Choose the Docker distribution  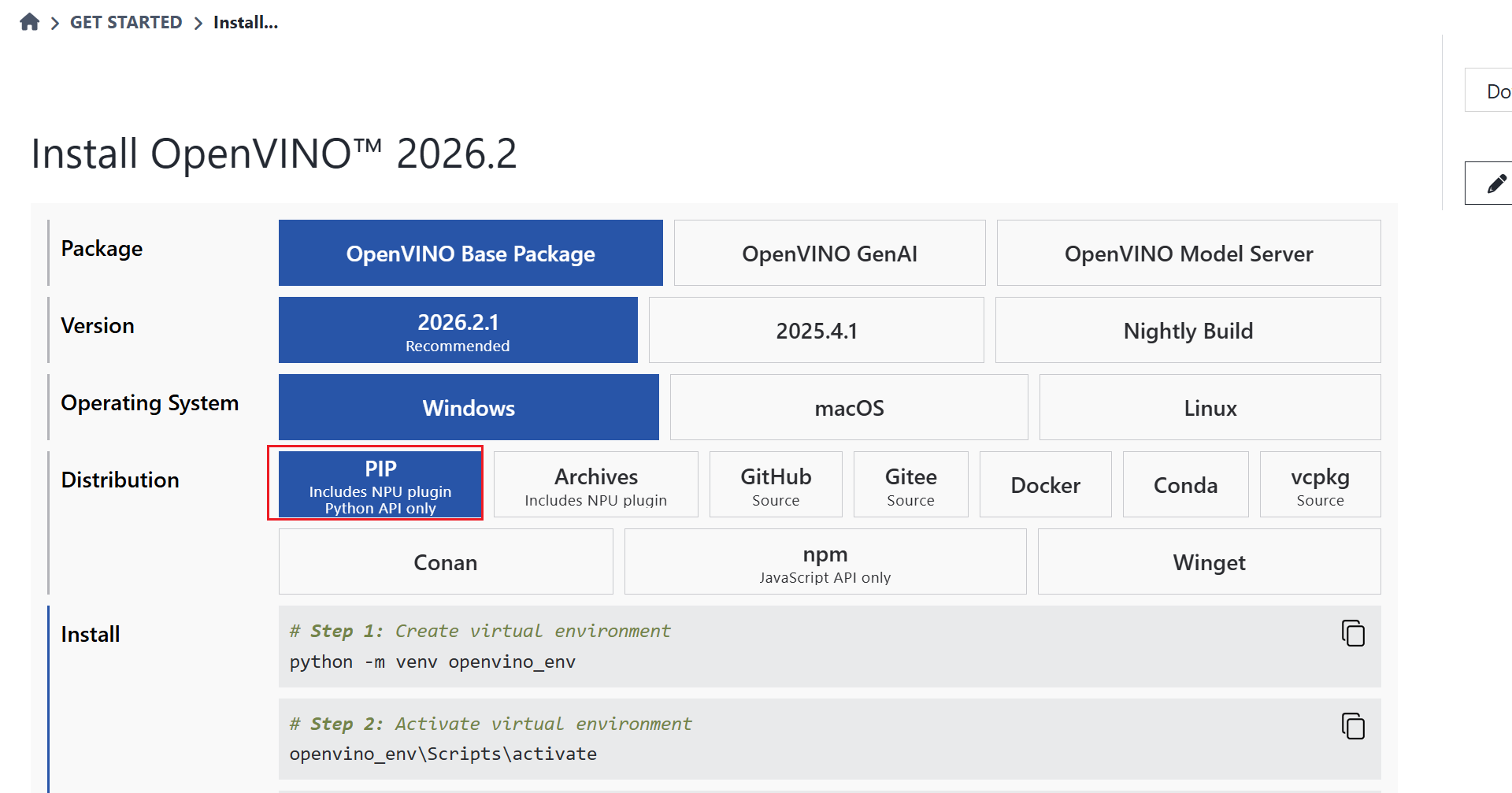(x=1046, y=484)
